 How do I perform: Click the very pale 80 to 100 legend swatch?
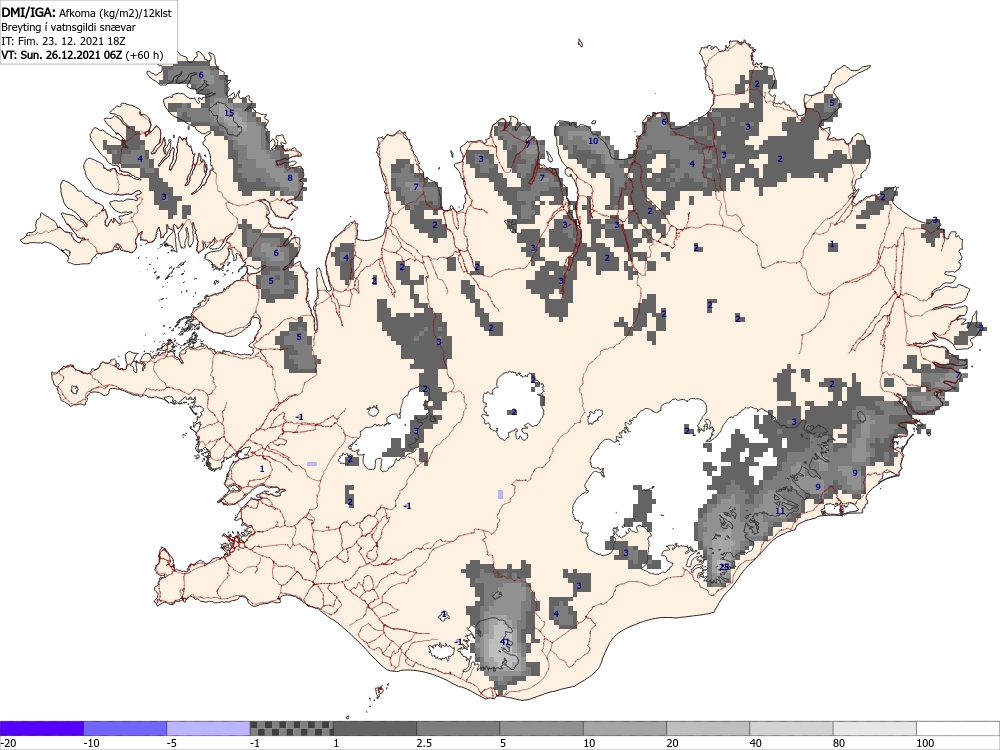point(875,728)
